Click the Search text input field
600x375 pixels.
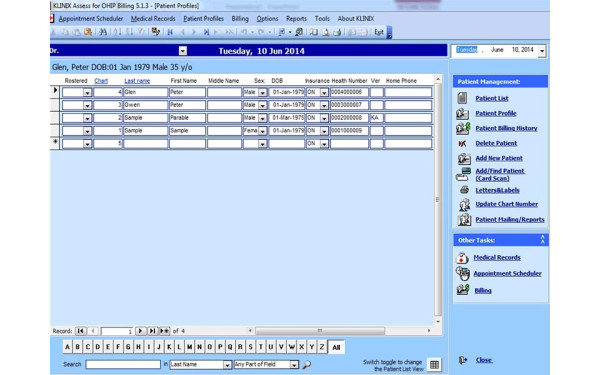pos(123,364)
